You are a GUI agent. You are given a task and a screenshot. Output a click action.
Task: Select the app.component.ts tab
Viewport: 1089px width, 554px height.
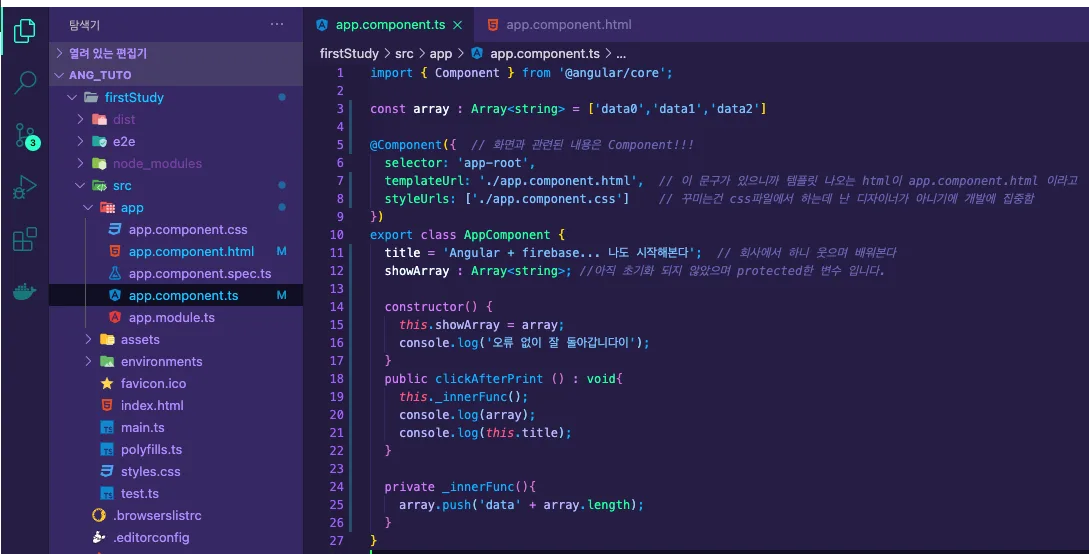pyautogui.click(x=390, y=25)
